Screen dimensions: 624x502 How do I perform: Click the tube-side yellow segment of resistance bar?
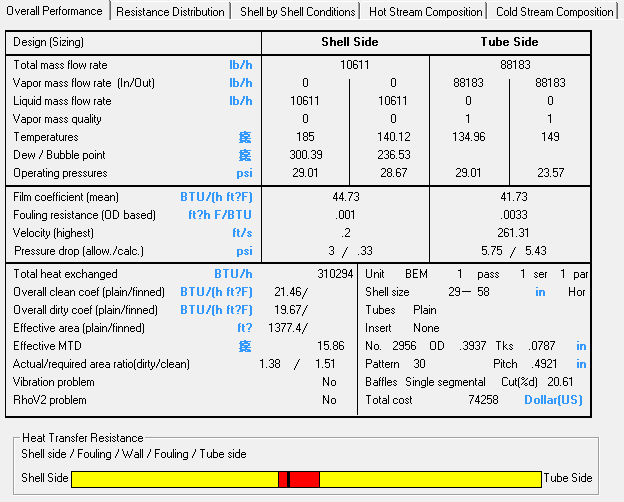[x=430, y=479]
